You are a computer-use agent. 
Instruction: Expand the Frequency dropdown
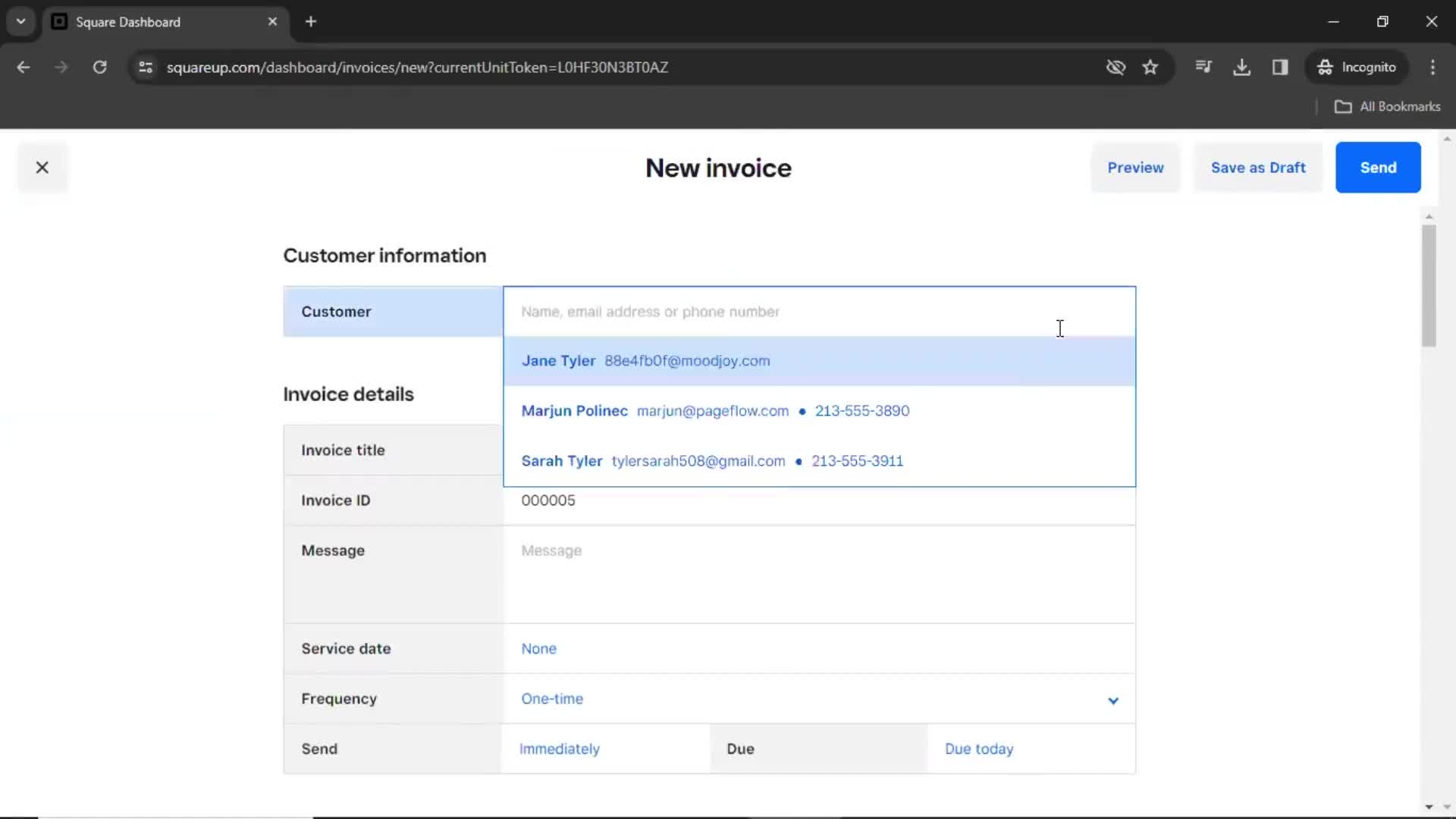coord(1113,698)
